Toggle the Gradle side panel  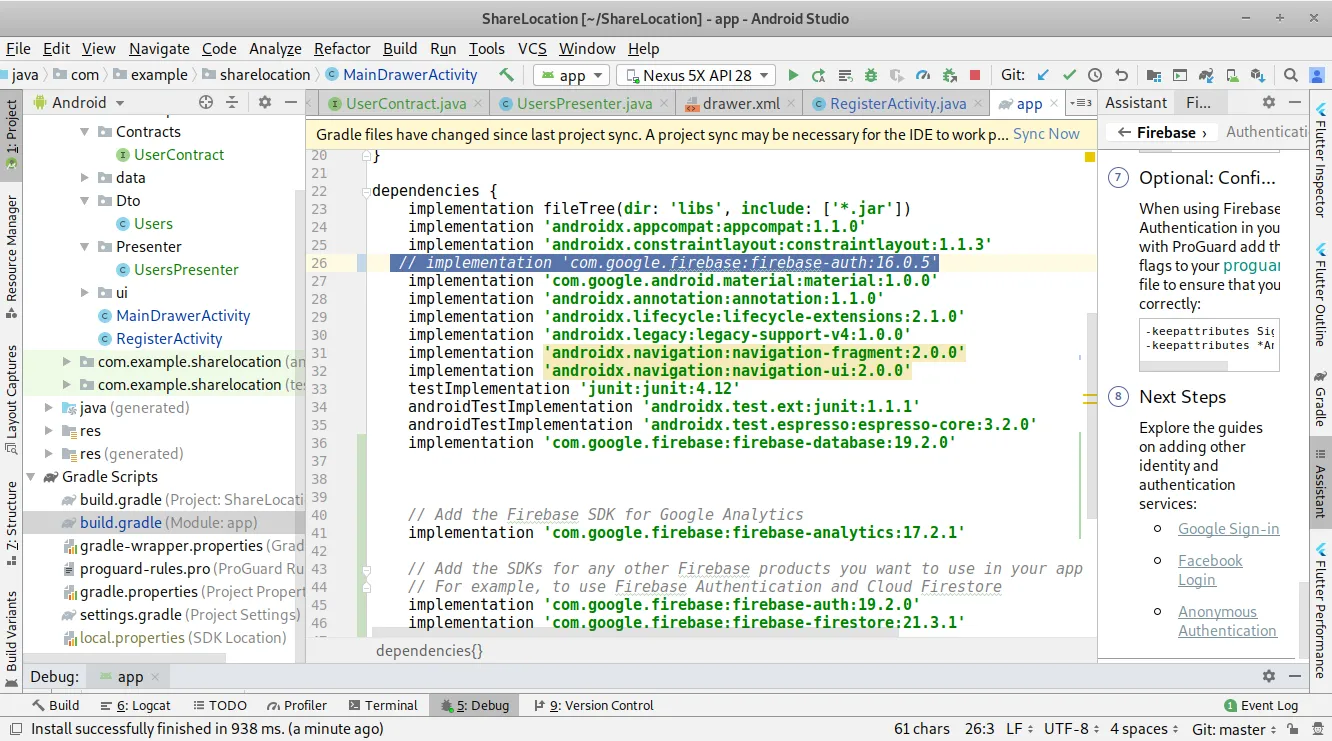click(x=1321, y=398)
